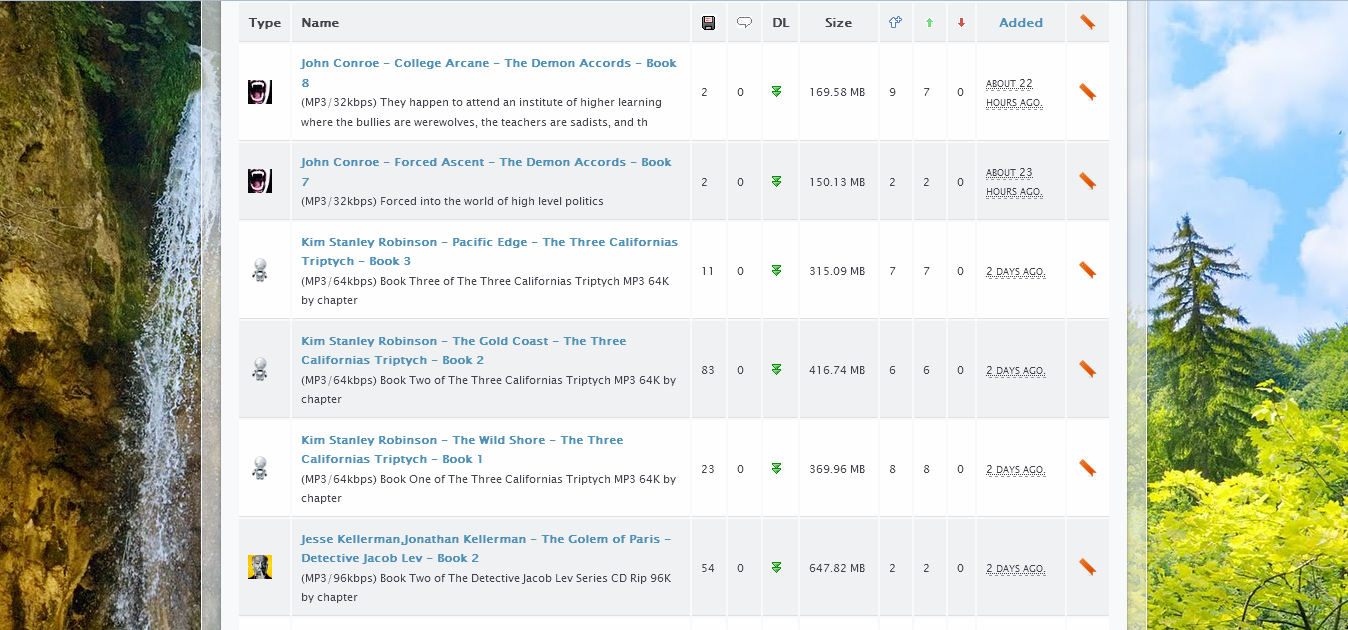Image resolution: width=1348 pixels, height=630 pixels.
Task: Download College Arcane via green arrow icon
Action: click(776, 92)
